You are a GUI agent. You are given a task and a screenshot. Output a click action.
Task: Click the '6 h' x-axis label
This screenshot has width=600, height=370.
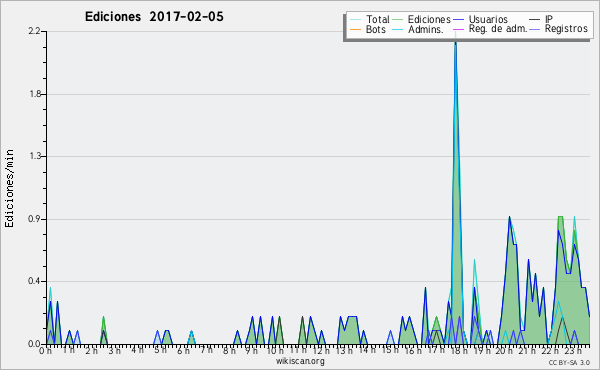(x=183, y=351)
